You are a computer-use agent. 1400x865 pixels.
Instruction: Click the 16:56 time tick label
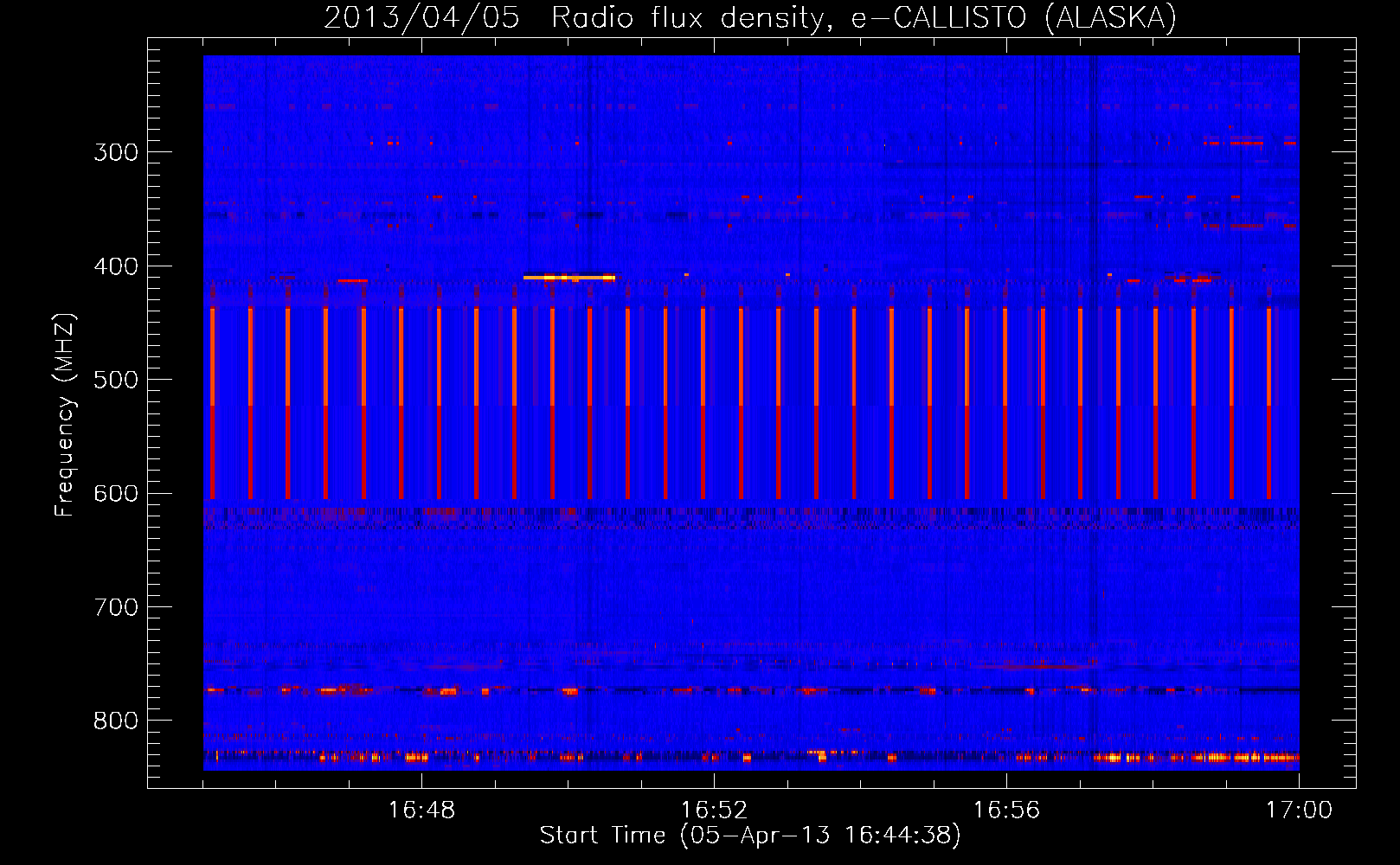click(x=1006, y=811)
